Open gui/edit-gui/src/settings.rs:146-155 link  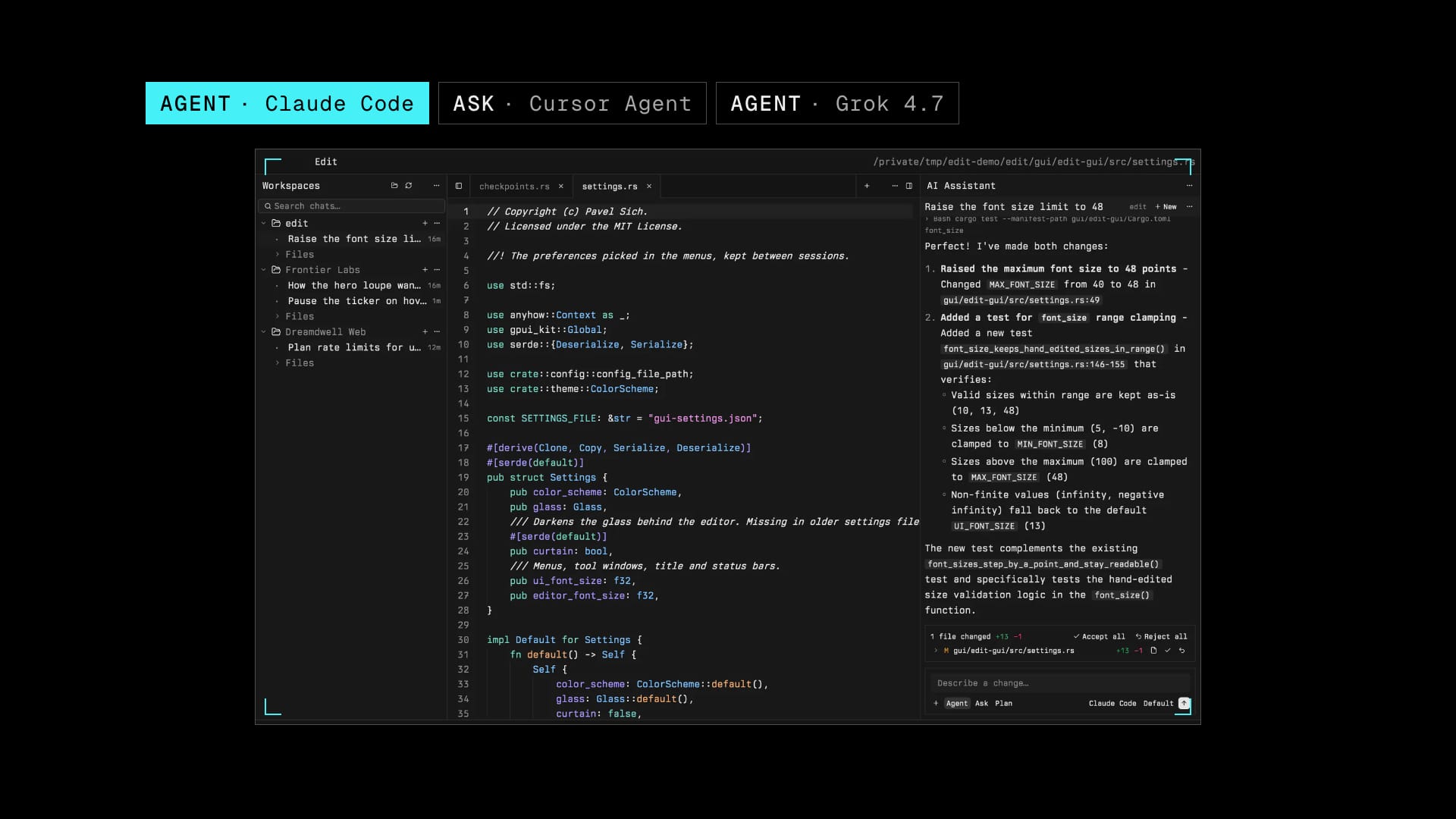pyautogui.click(x=1034, y=365)
